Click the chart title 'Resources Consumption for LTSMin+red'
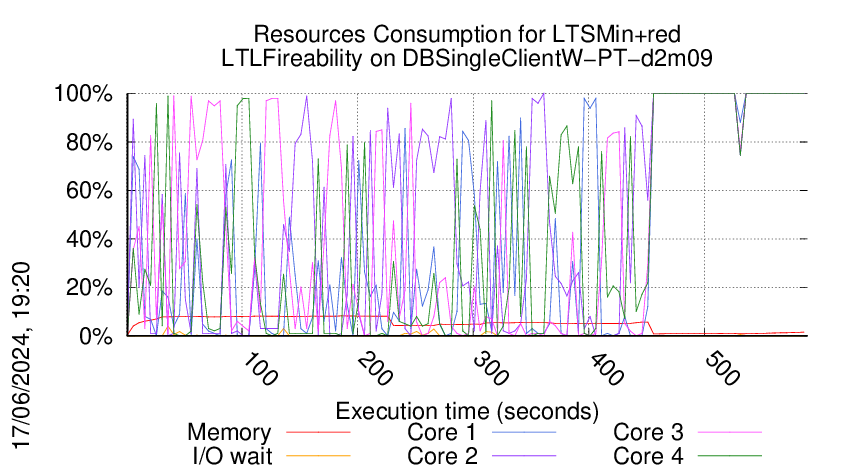This screenshot has width=850, height=475. click(467, 34)
